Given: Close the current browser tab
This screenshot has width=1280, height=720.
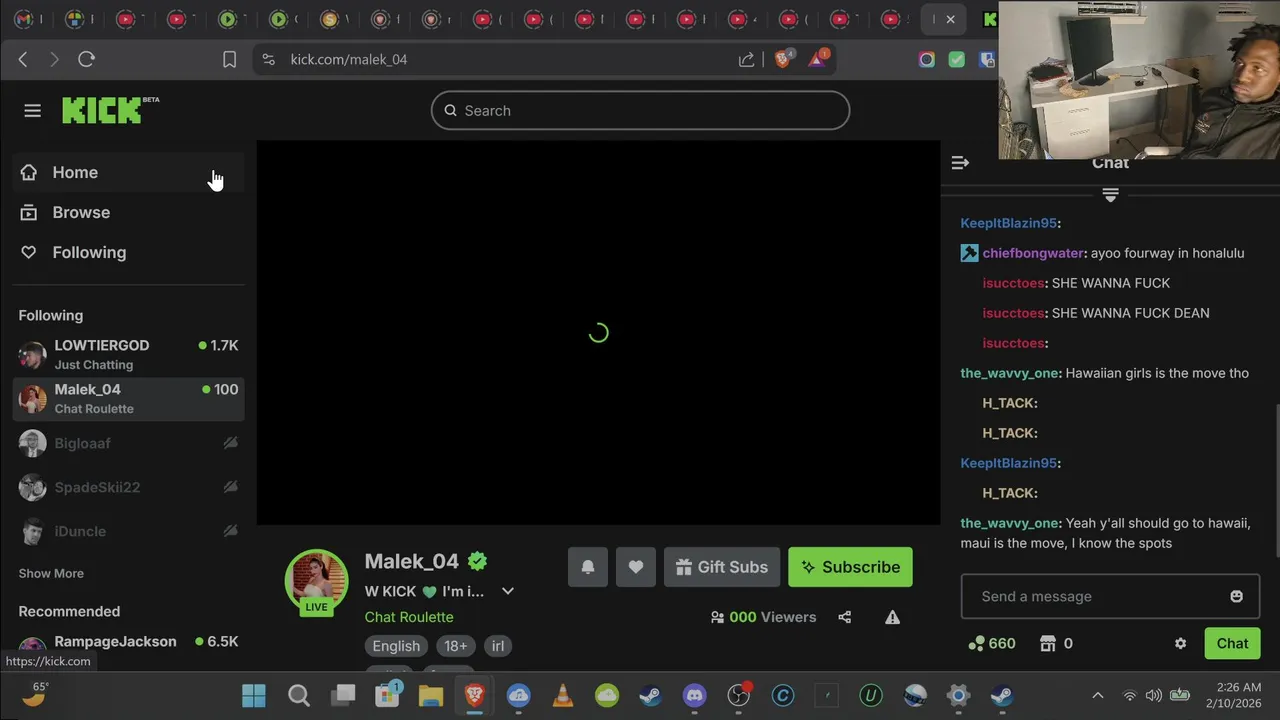Looking at the screenshot, I should point(950,19).
